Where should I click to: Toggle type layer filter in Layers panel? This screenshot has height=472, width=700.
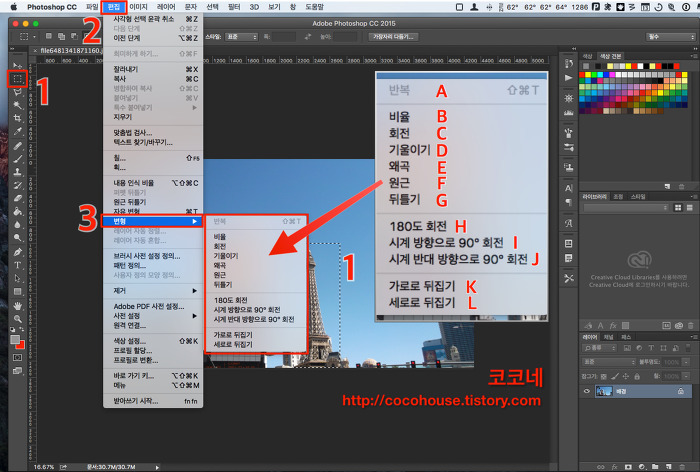(651, 348)
